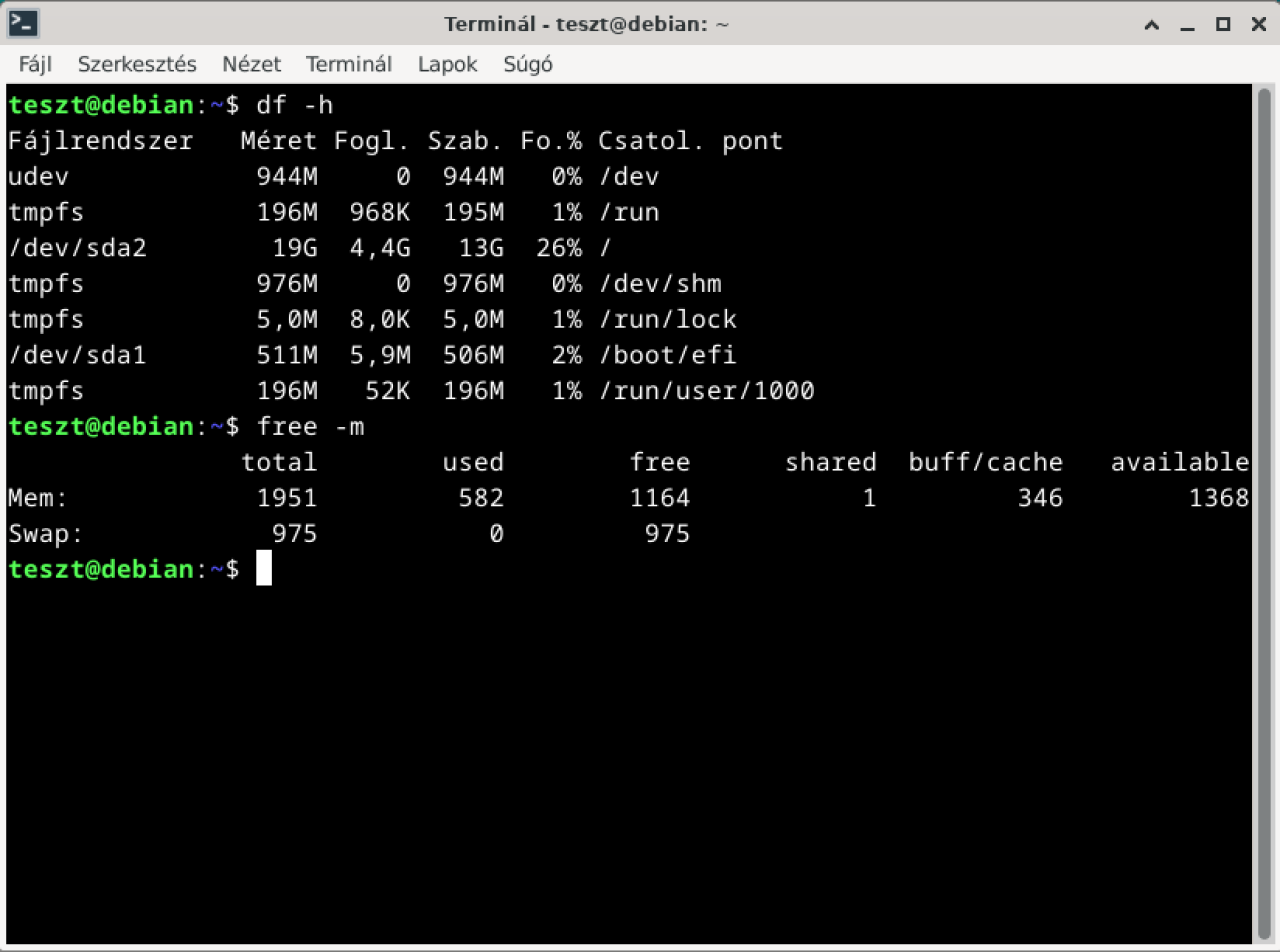Click the 'available' memory column header

click(x=1180, y=462)
